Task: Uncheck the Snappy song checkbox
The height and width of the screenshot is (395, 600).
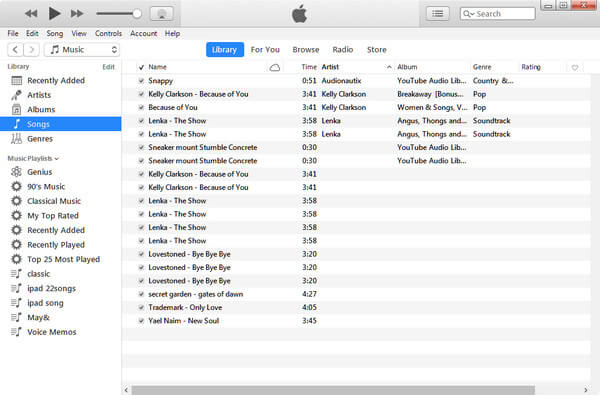Action: pos(141,81)
